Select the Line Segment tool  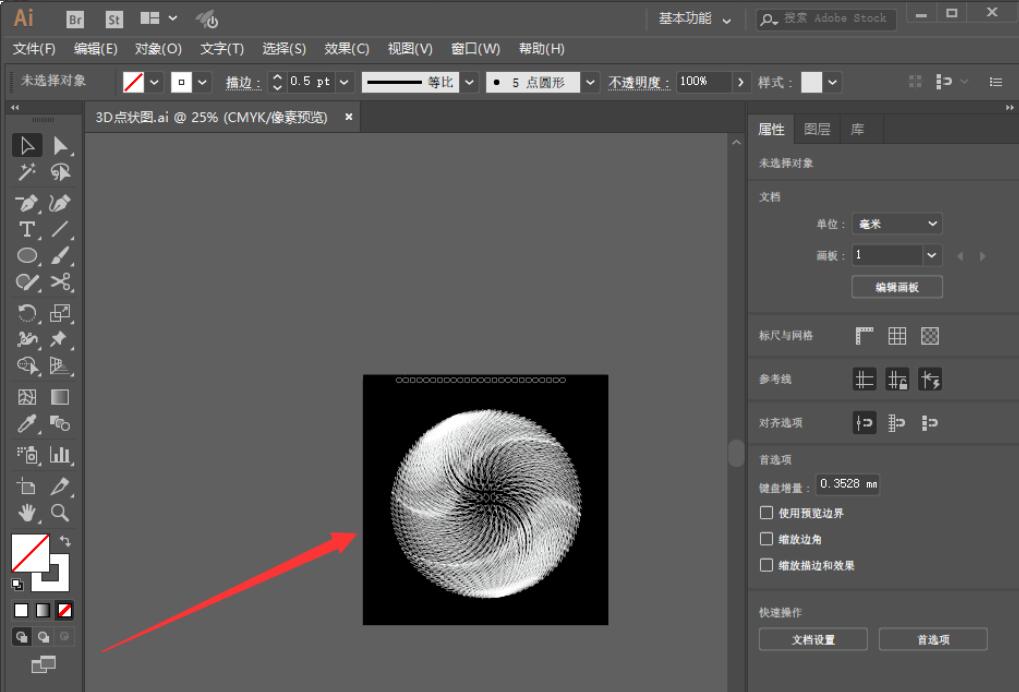[x=60, y=229]
